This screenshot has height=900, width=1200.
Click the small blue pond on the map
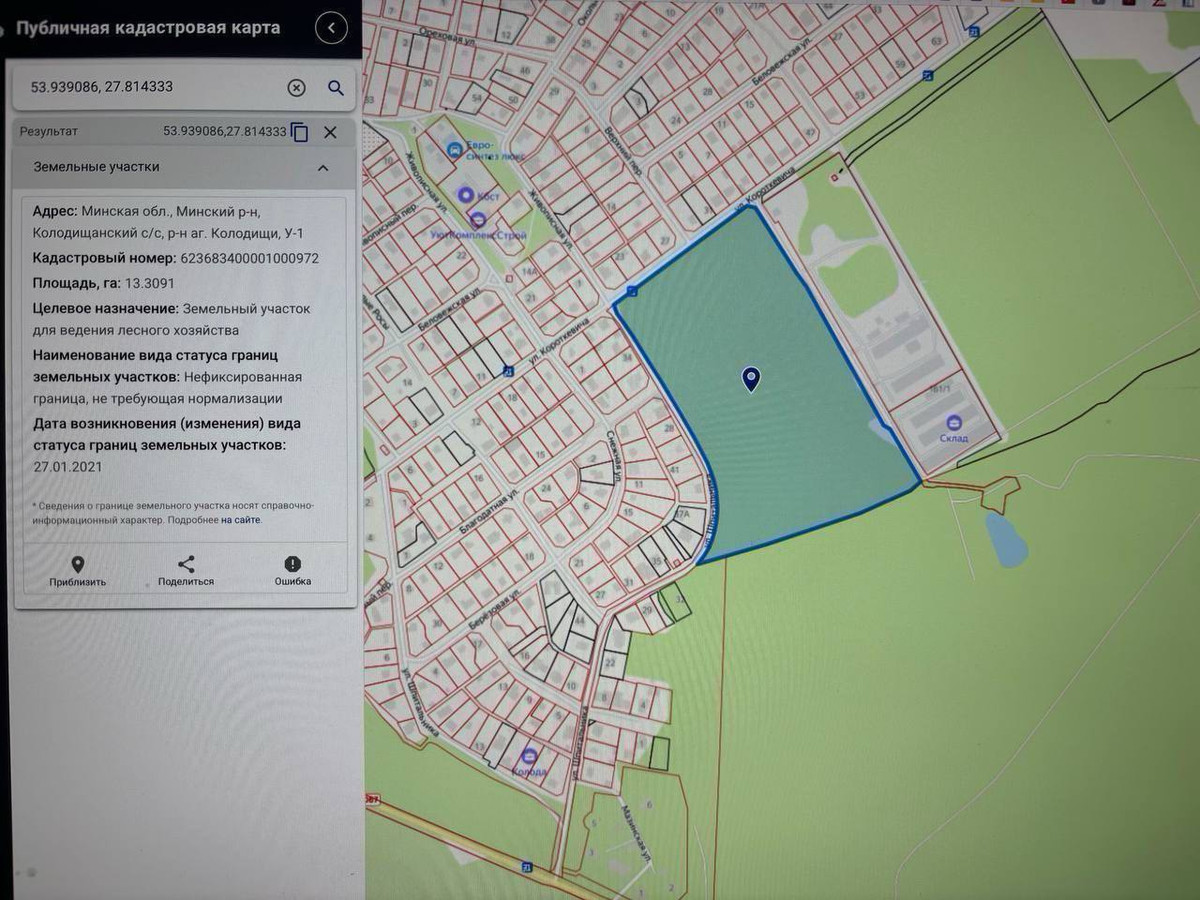click(1005, 540)
